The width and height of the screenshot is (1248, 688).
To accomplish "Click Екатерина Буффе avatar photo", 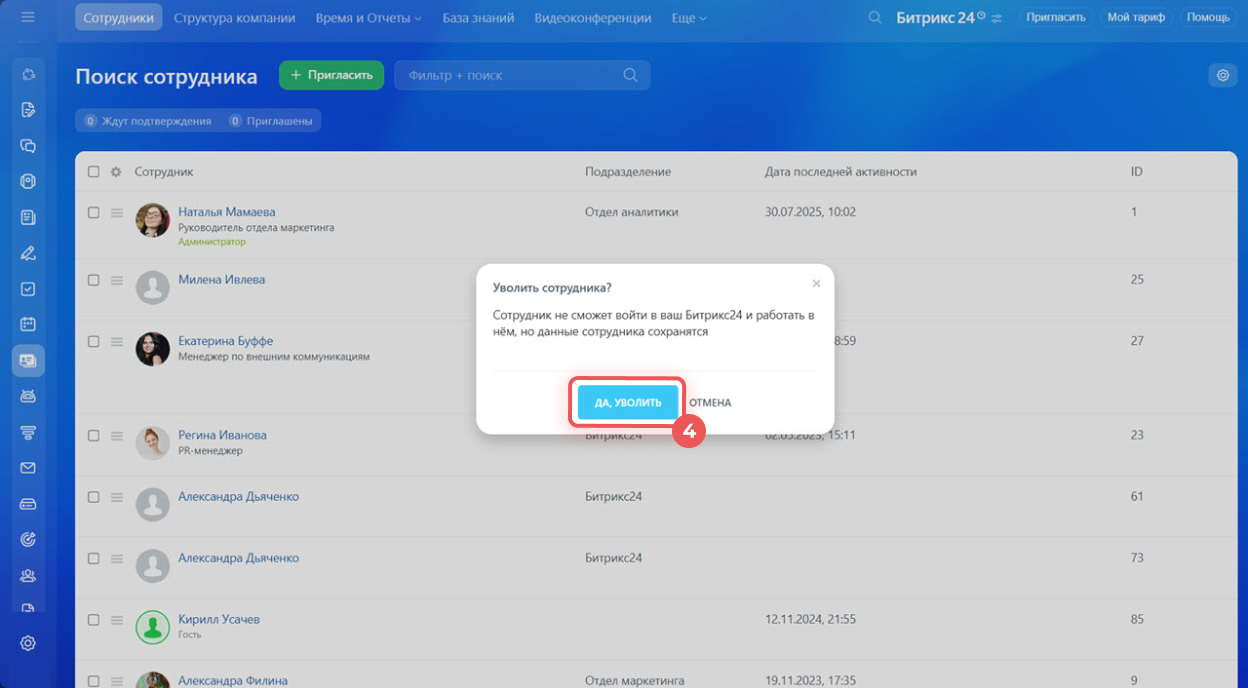I will (x=152, y=349).
